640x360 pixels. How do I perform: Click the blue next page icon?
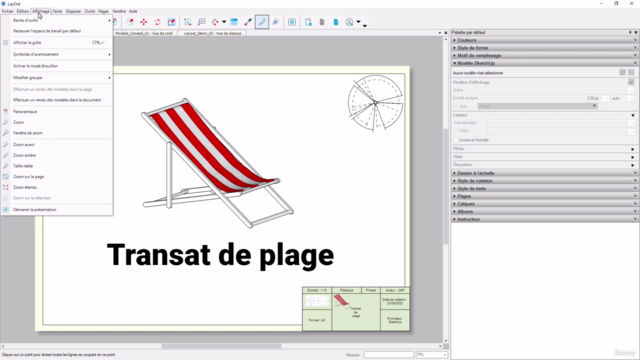click(336, 22)
